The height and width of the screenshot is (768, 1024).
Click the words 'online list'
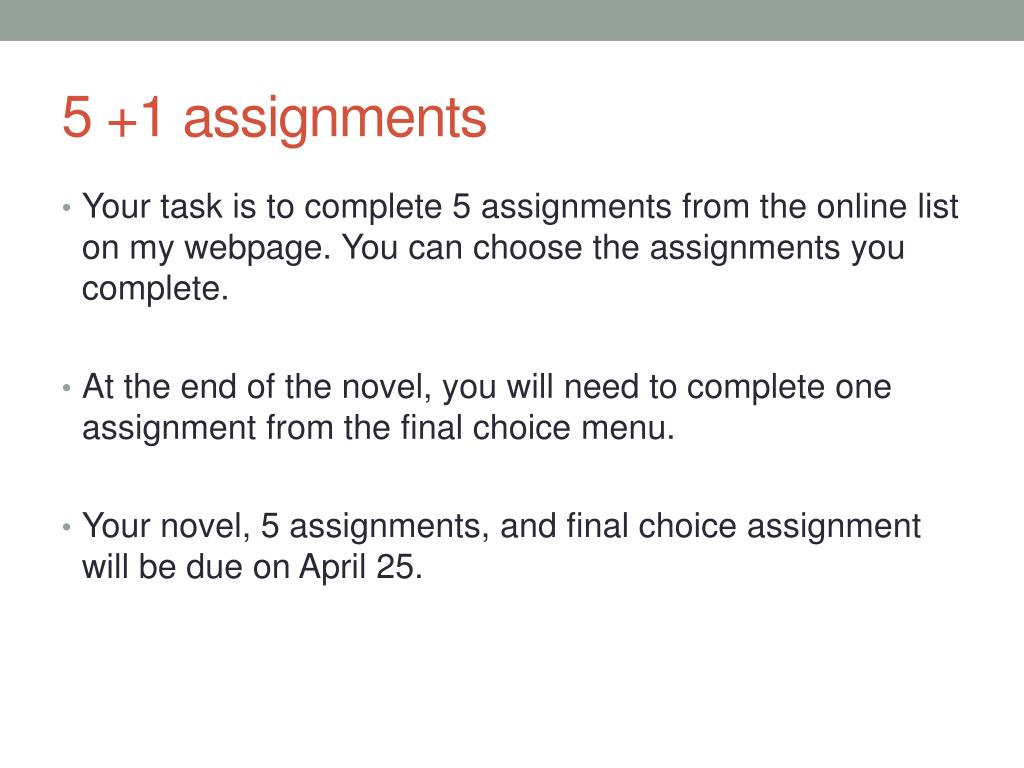click(x=888, y=206)
